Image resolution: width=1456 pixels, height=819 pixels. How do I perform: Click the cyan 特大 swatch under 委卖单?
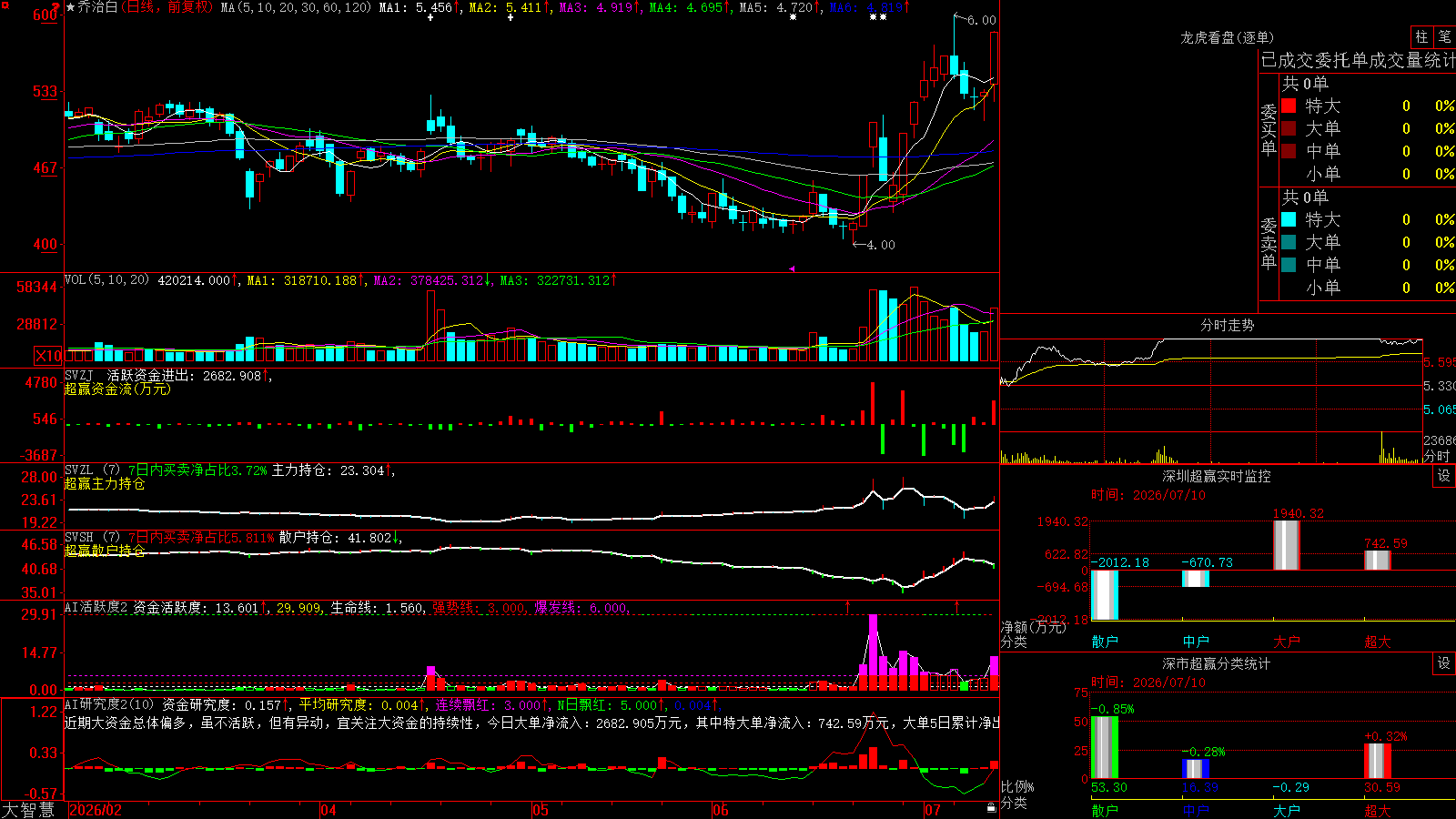[x=1289, y=219]
